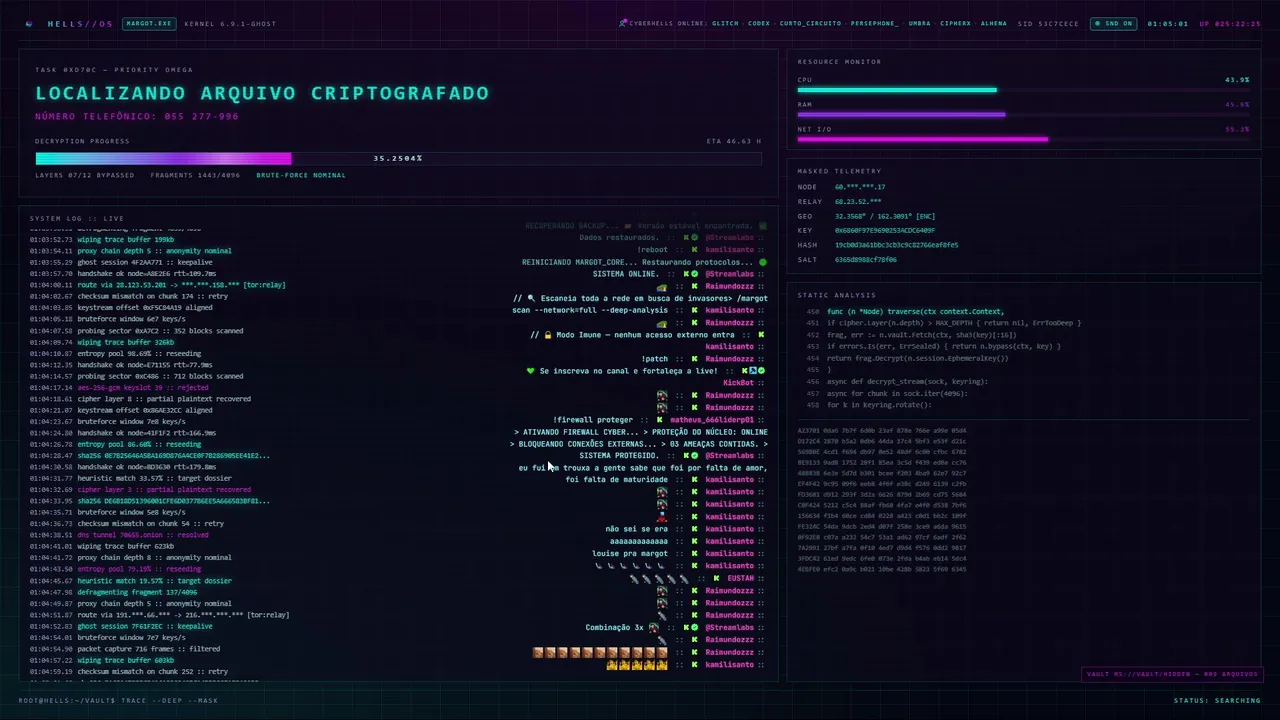Select online user CIPHERX in top bar
The image size is (1280, 720).
pos(955,24)
